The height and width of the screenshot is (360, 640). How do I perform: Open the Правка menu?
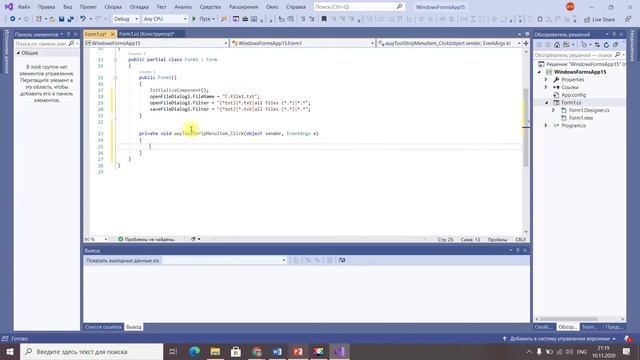[46, 7]
